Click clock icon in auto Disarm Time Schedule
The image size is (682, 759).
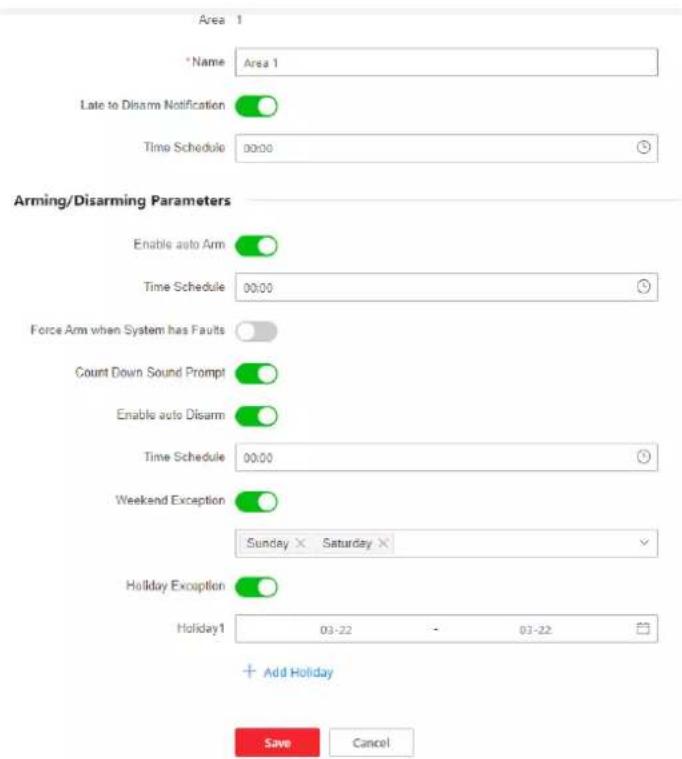click(643, 456)
